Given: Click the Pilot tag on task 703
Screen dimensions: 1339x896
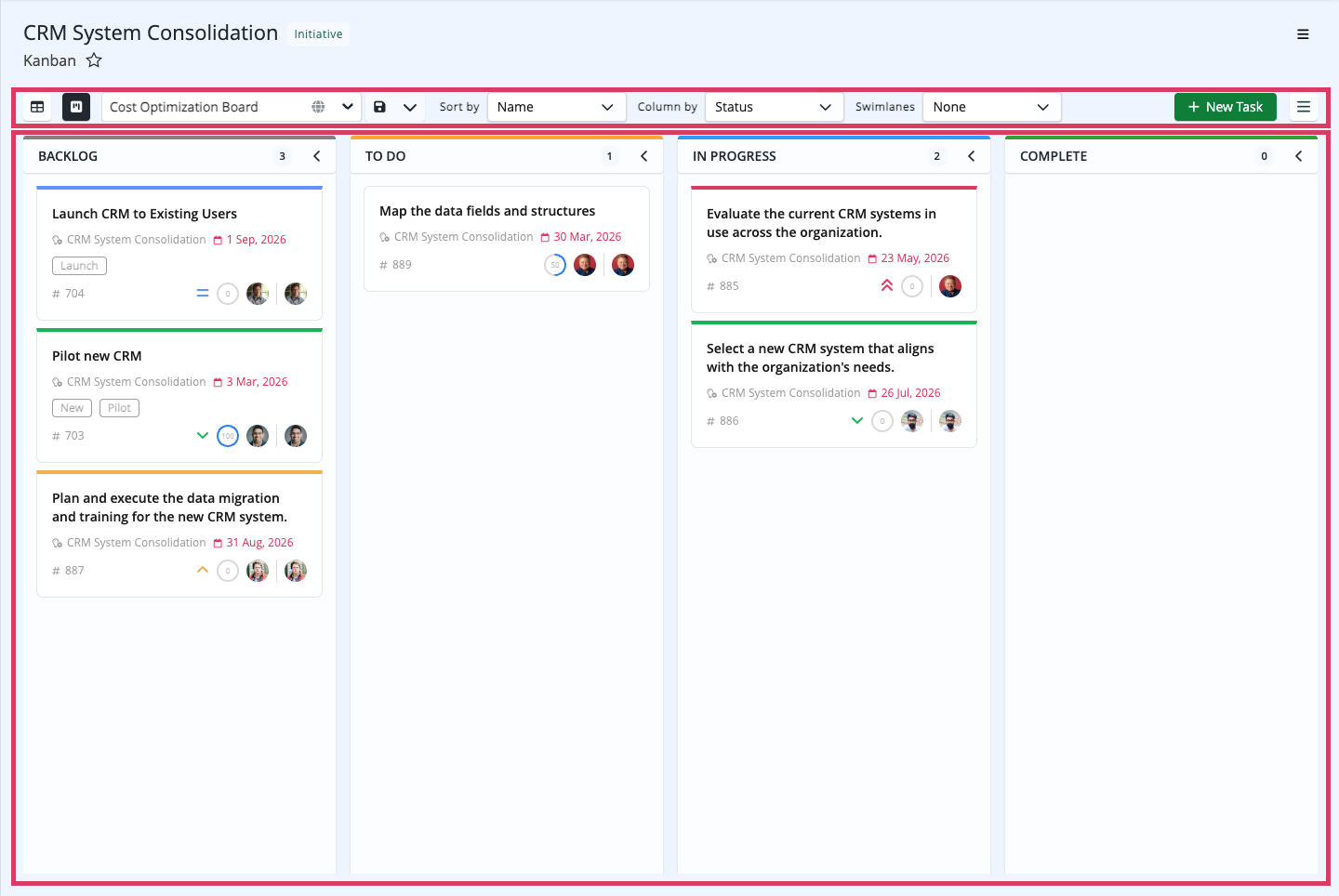Looking at the screenshot, I should coord(119,408).
